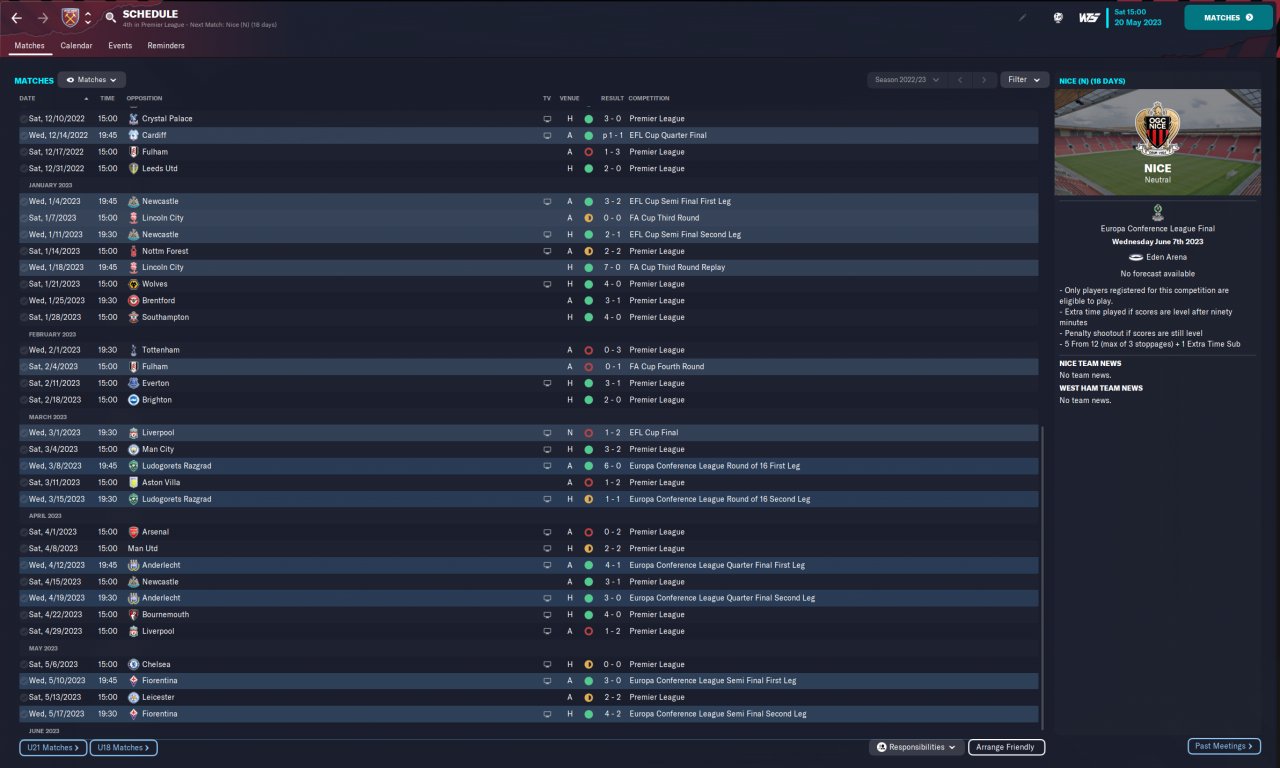Click the Tottenham club badge

point(133,350)
